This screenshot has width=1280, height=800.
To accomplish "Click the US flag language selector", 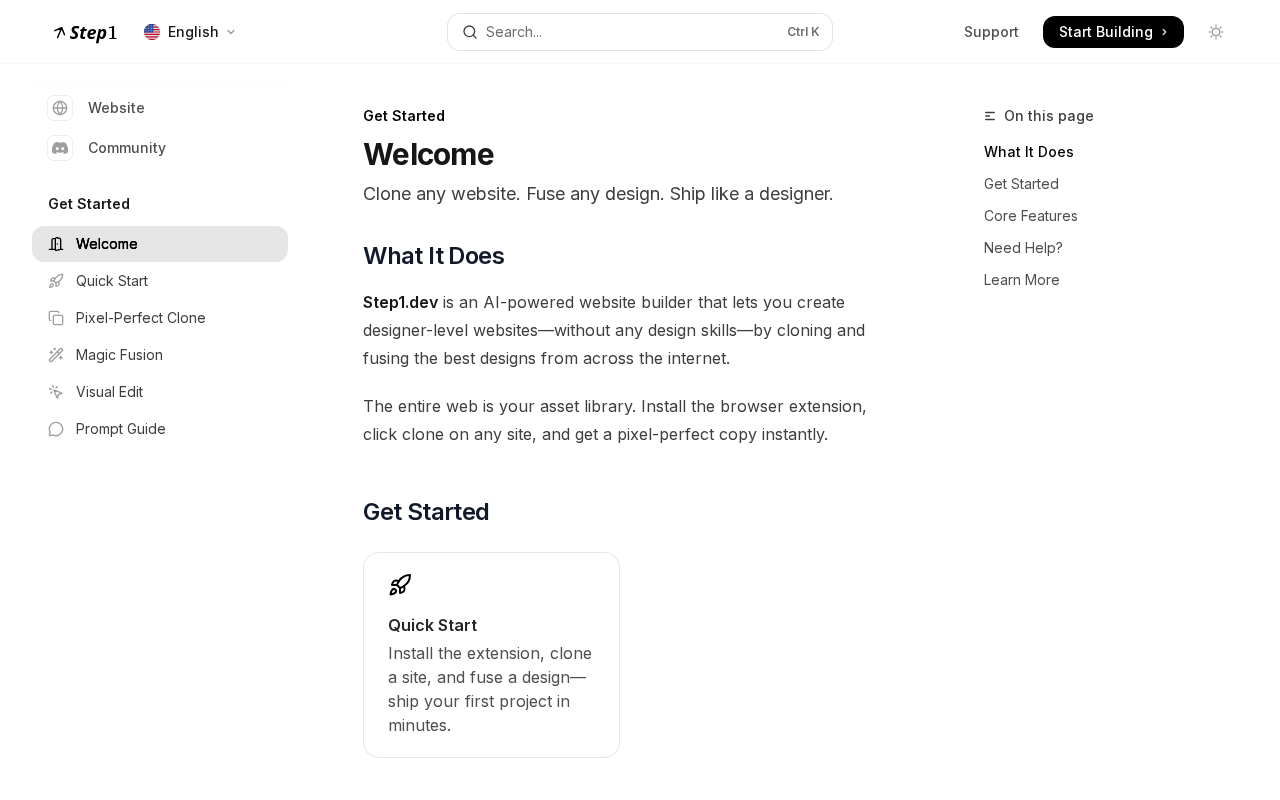I will click(152, 32).
